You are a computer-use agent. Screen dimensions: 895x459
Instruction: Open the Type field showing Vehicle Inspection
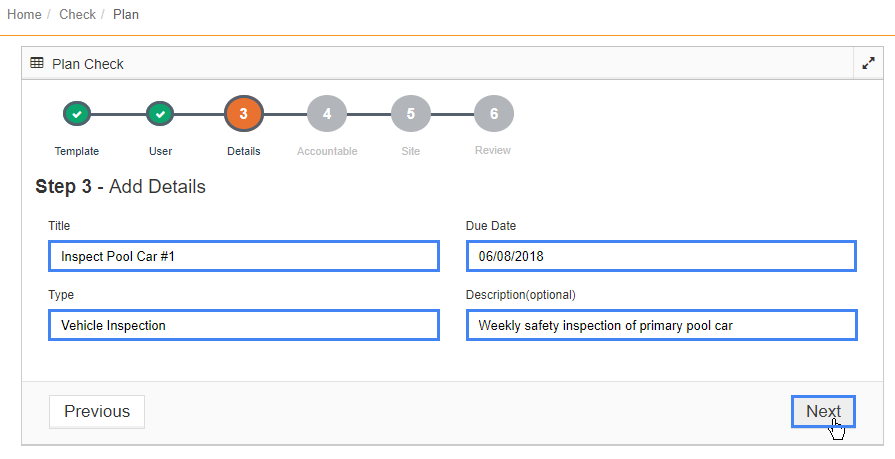(x=244, y=325)
